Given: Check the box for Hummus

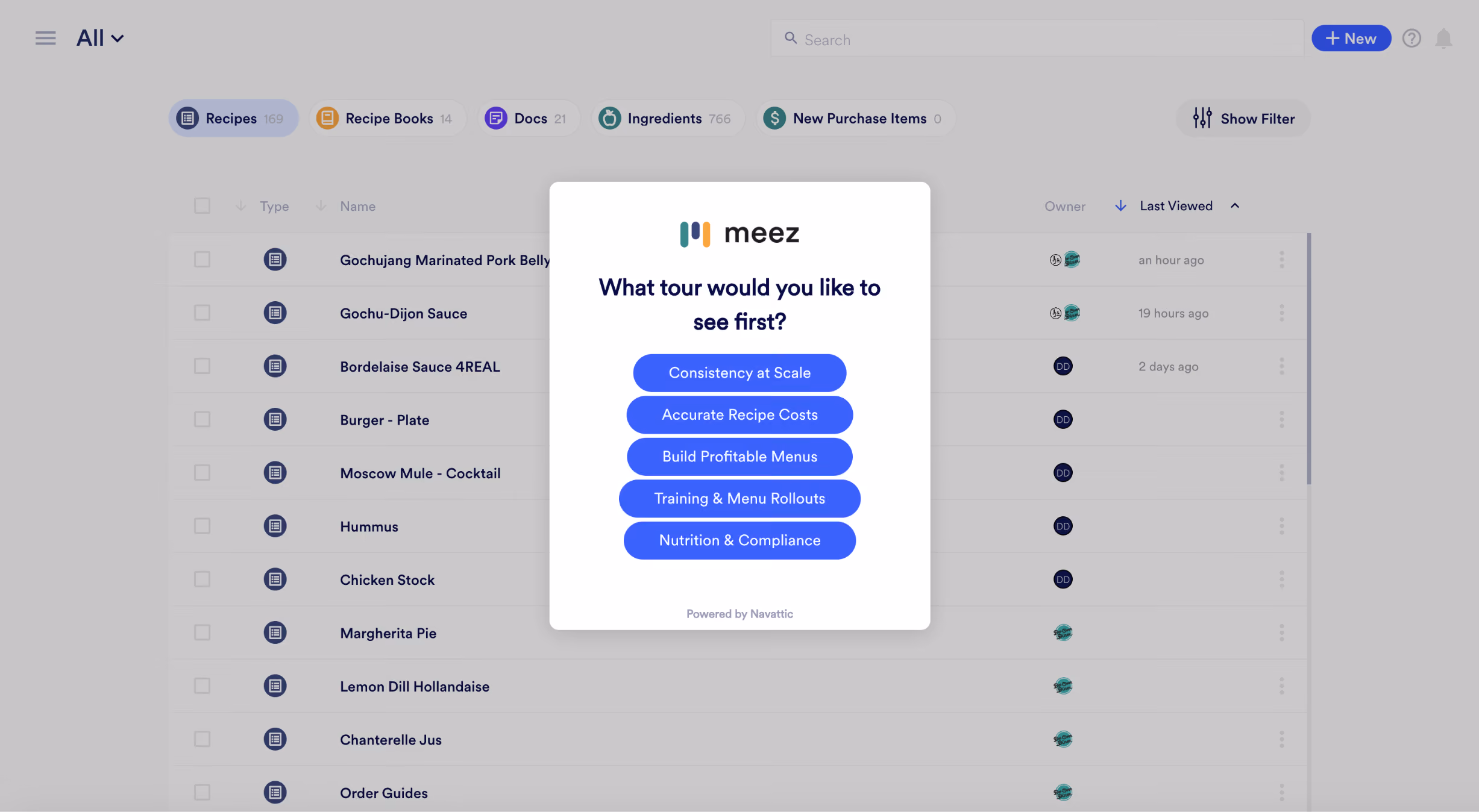Looking at the screenshot, I should tap(202, 526).
